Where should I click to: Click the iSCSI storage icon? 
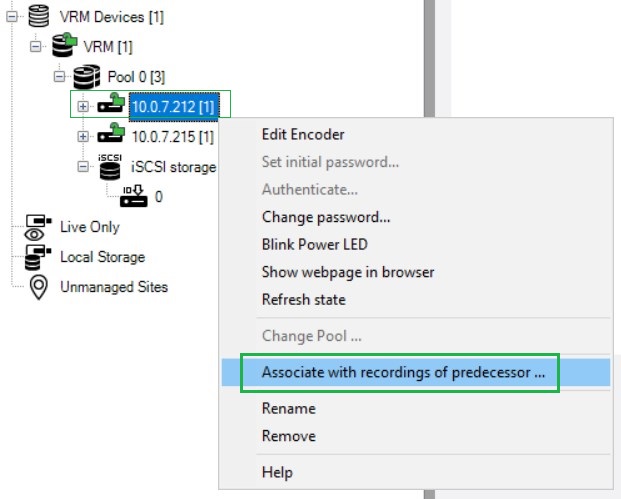pos(110,166)
